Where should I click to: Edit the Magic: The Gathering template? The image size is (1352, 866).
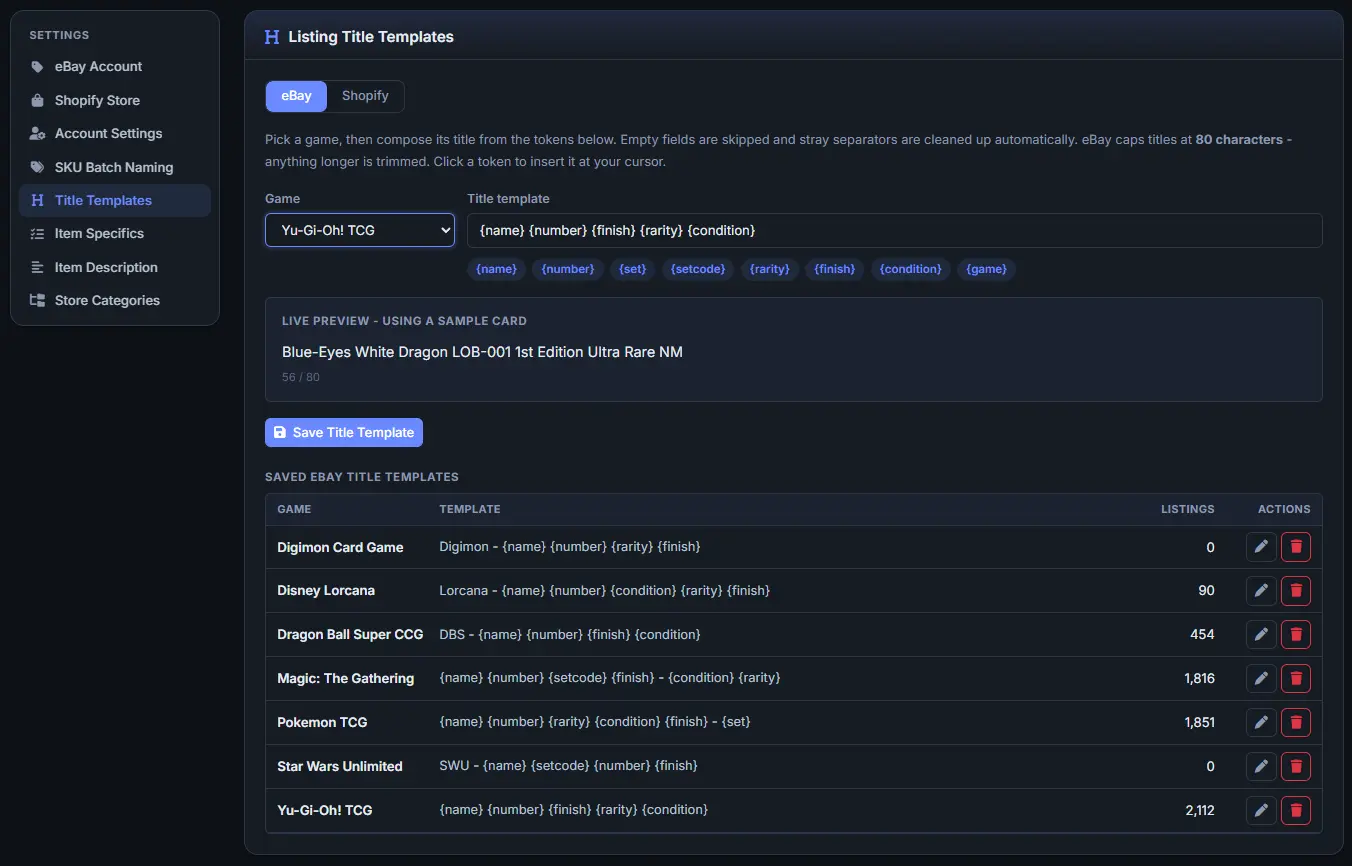[1261, 678]
